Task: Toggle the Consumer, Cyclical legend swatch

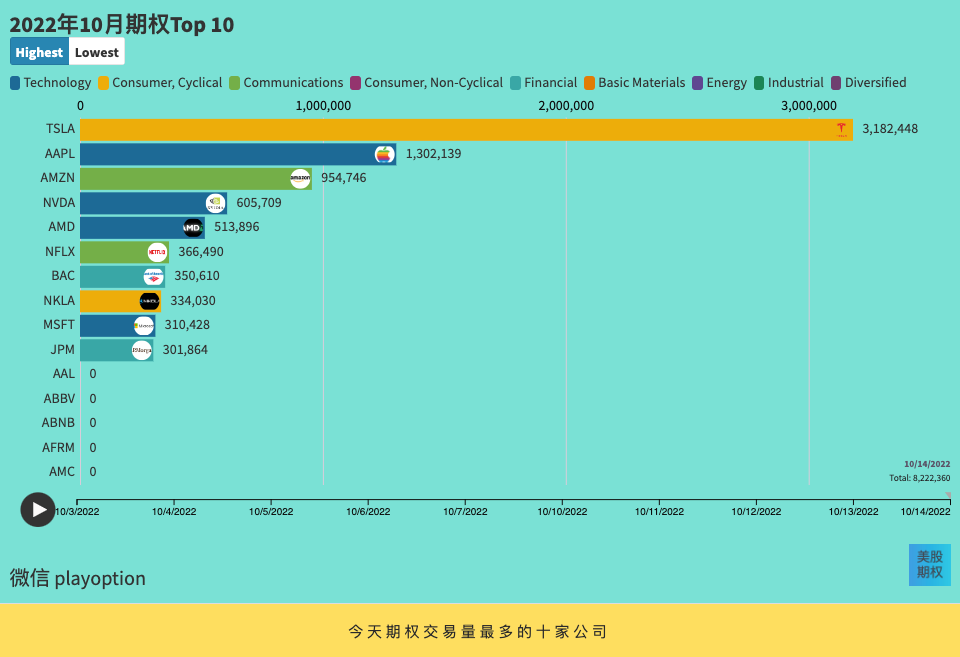Action: 103,83
